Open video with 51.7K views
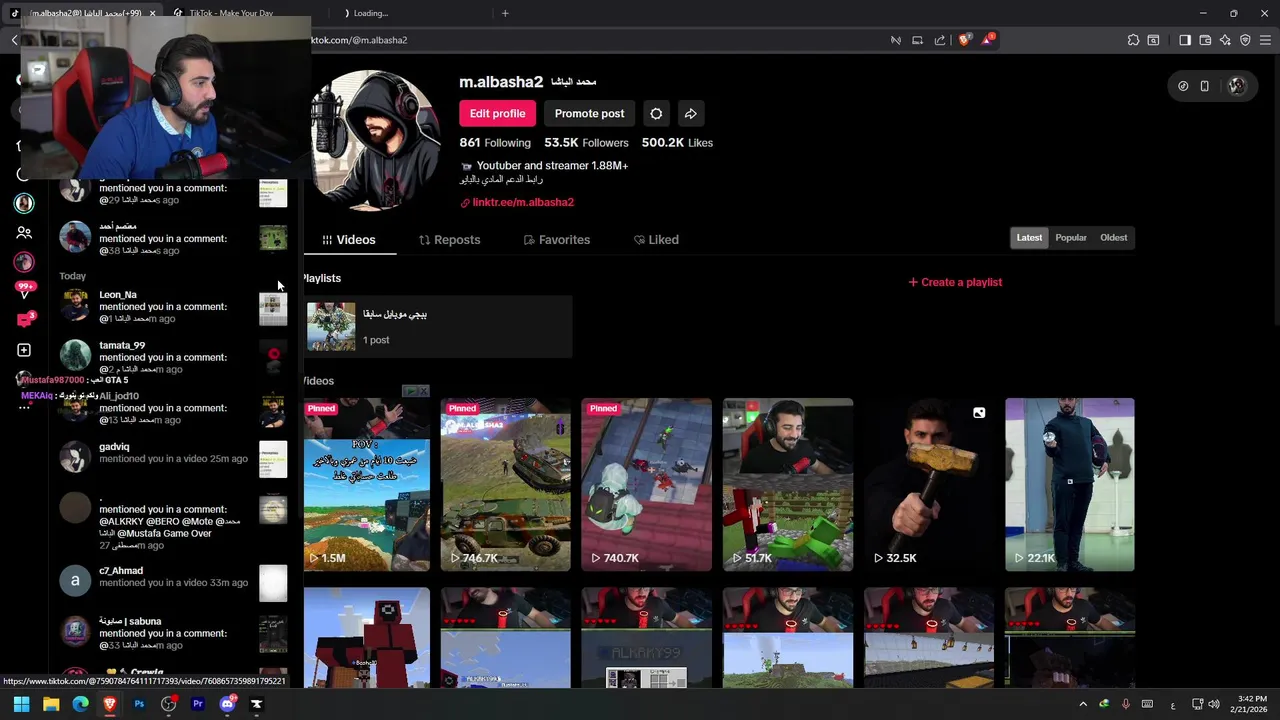1280x720 pixels. coord(788,484)
